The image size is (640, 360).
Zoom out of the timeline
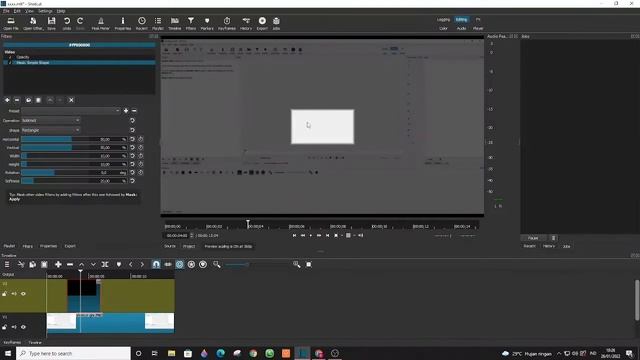216,264
